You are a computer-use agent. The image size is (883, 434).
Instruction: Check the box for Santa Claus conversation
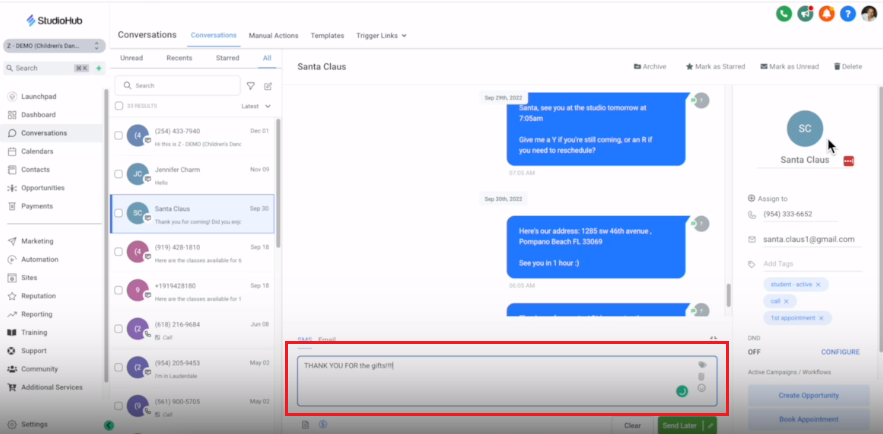[x=118, y=213]
